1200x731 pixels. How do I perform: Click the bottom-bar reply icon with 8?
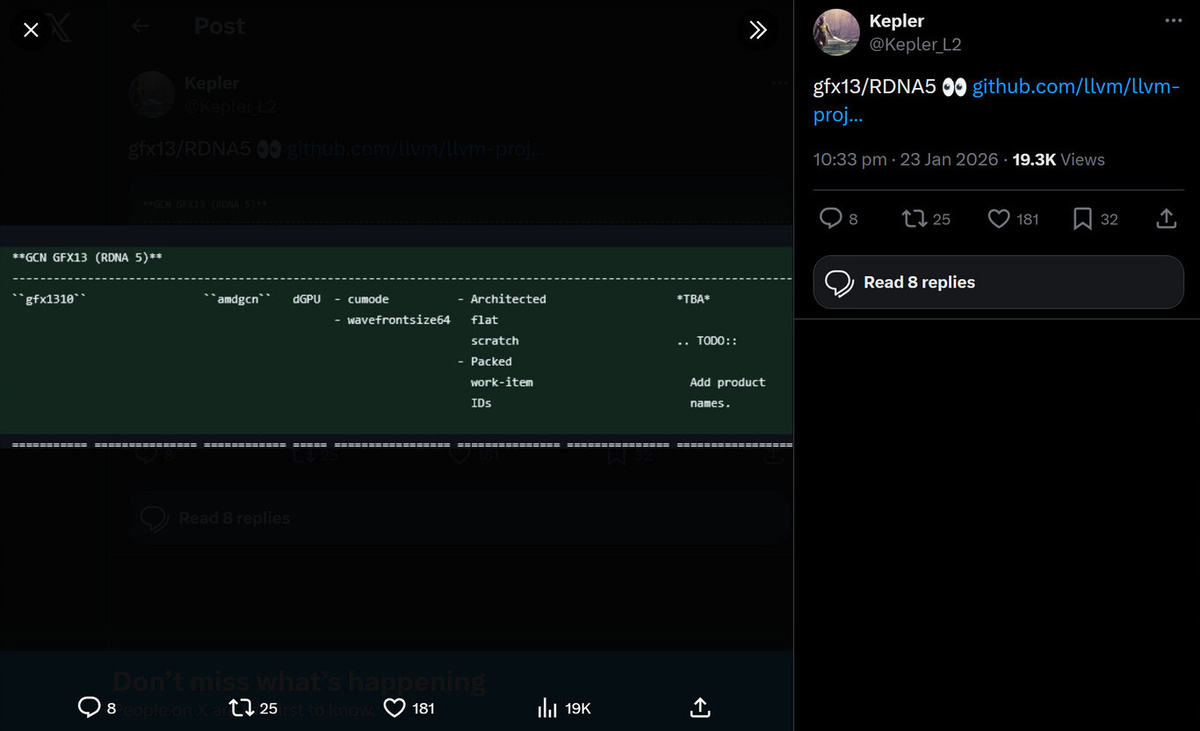pyautogui.click(x=97, y=708)
